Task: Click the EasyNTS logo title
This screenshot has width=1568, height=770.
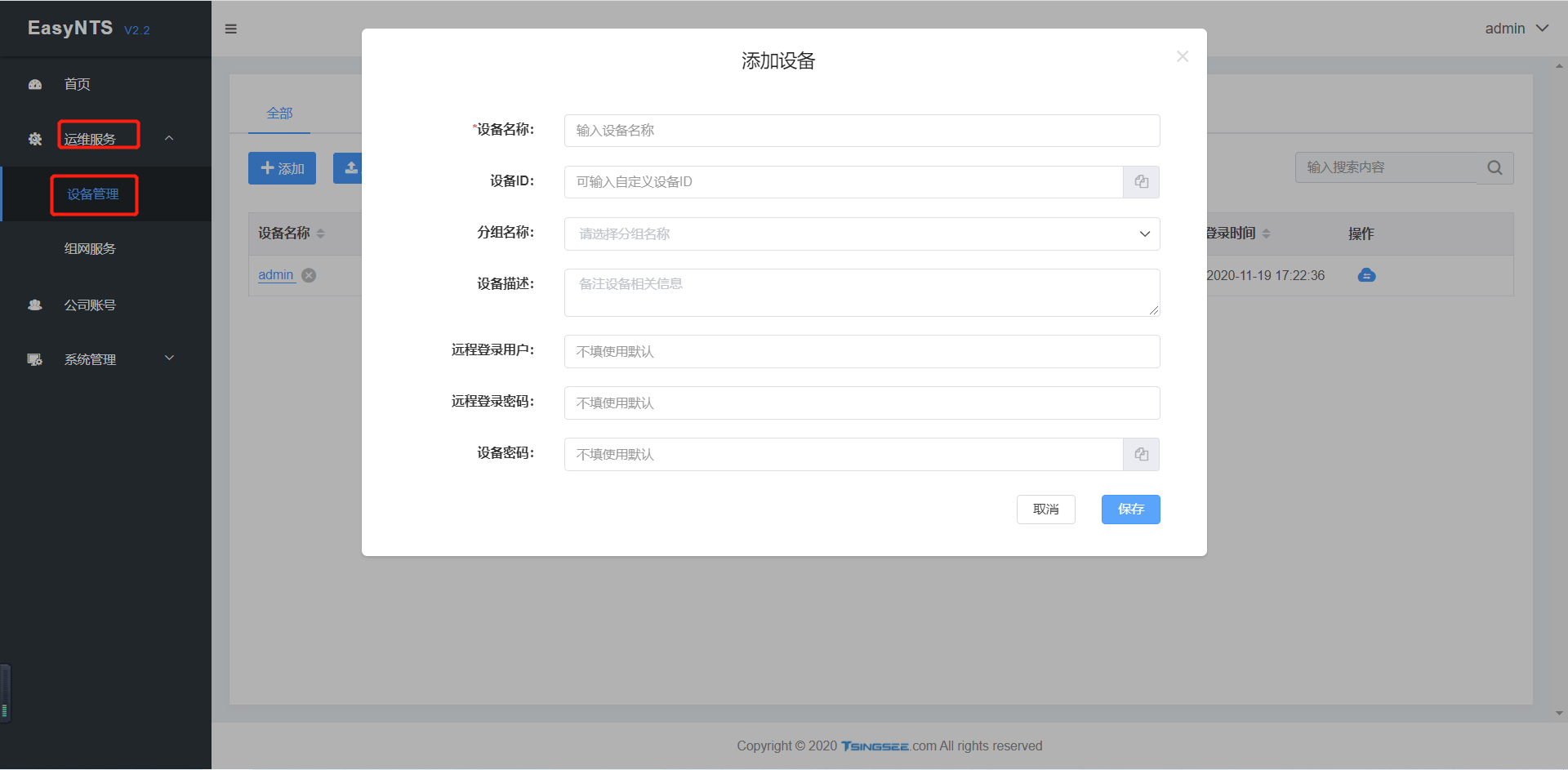Action: pyautogui.click(x=70, y=28)
